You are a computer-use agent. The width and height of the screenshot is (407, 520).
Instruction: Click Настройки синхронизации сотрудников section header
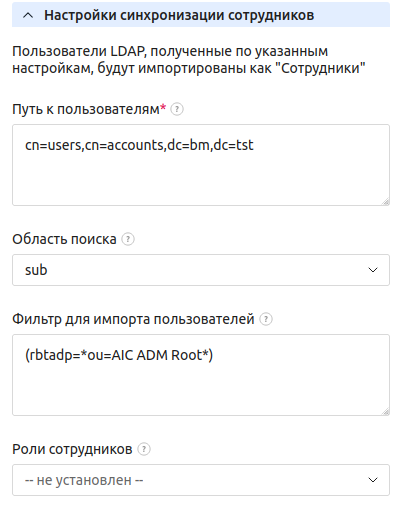[x=201, y=15]
